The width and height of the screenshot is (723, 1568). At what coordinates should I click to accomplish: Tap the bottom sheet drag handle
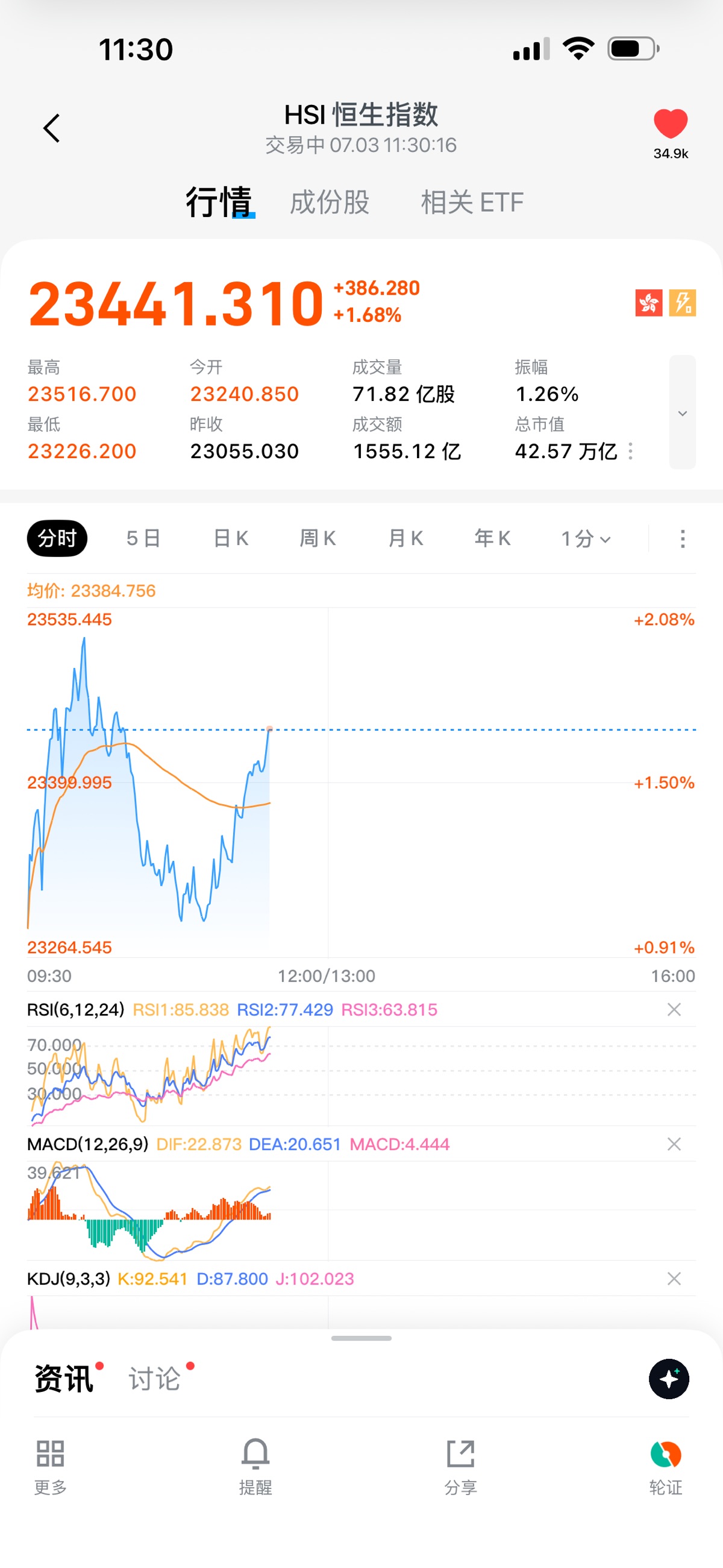[361, 1338]
